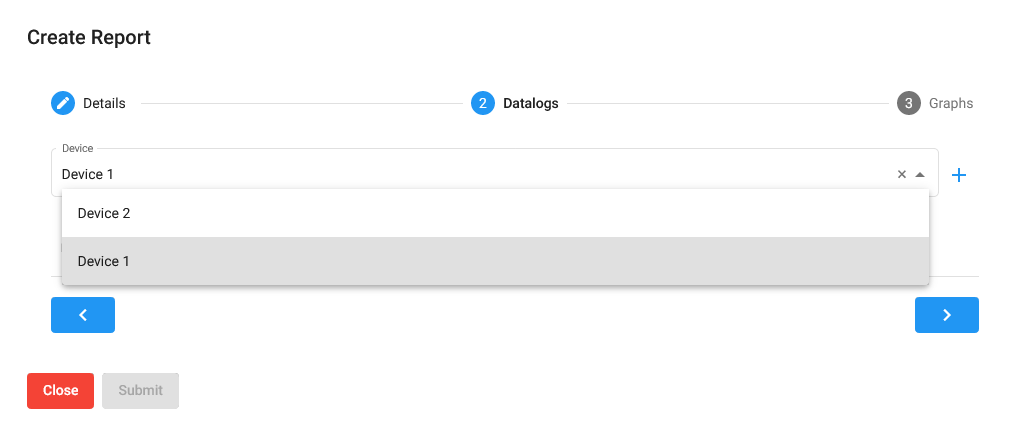Click connector line between Datalogs and Graphs
1032x428 pixels.
728,103
